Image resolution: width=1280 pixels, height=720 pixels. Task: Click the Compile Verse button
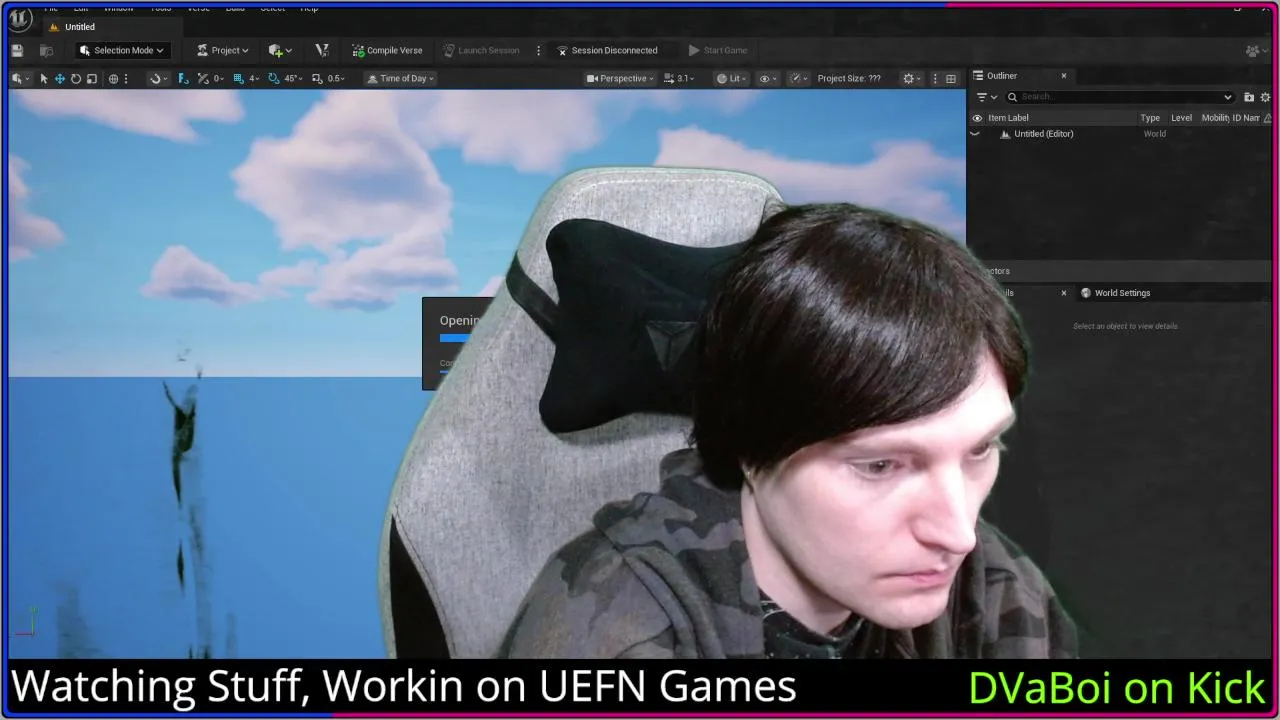pos(387,50)
